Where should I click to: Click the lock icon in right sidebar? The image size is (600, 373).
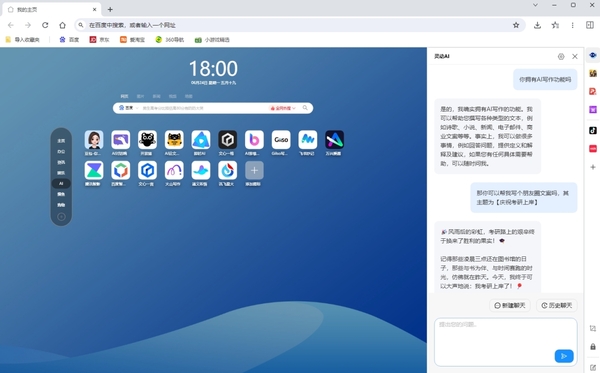593,347
